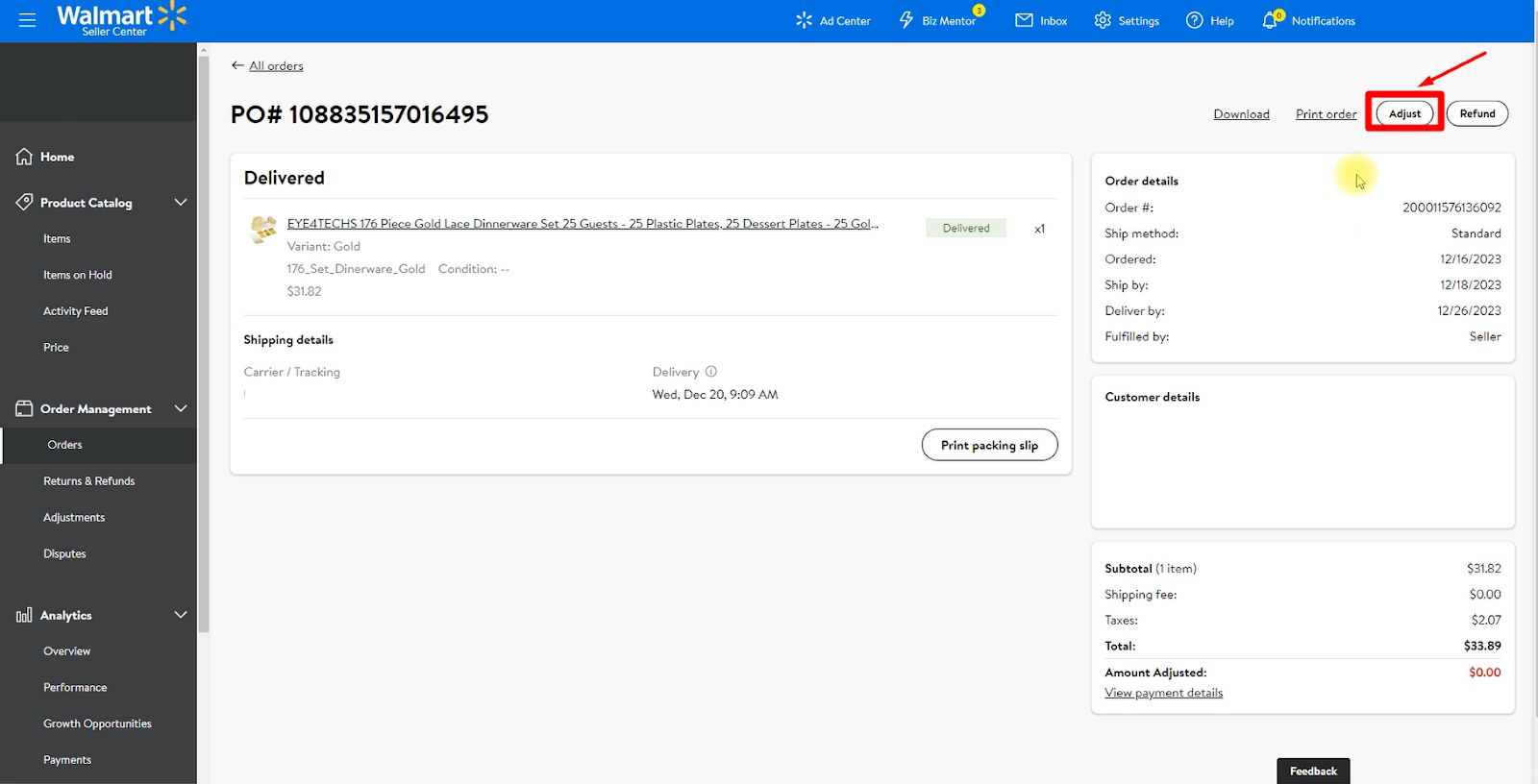Screen dimensions: 1538x784
Task: Click the PO# 108835157016495 heading
Action: (x=360, y=114)
